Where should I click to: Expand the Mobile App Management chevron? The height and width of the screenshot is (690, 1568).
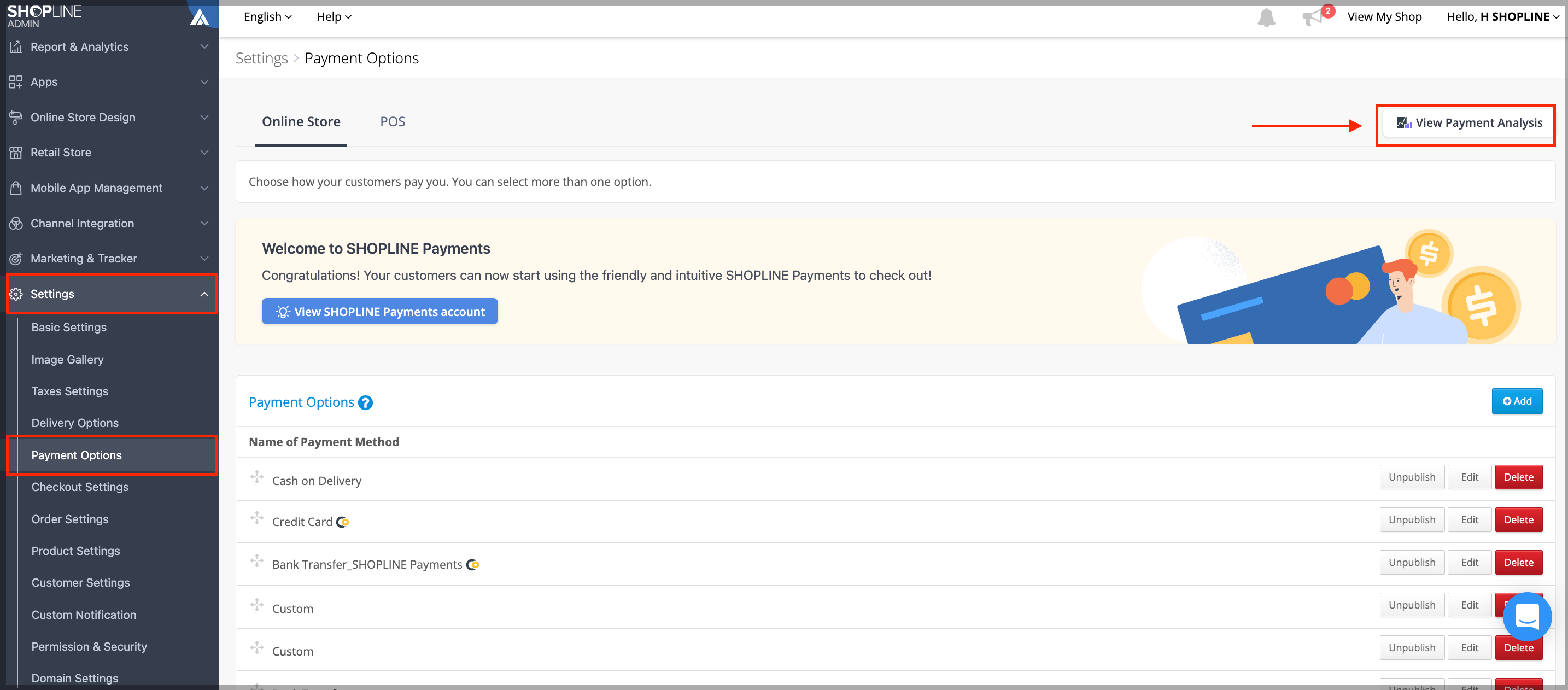(204, 188)
